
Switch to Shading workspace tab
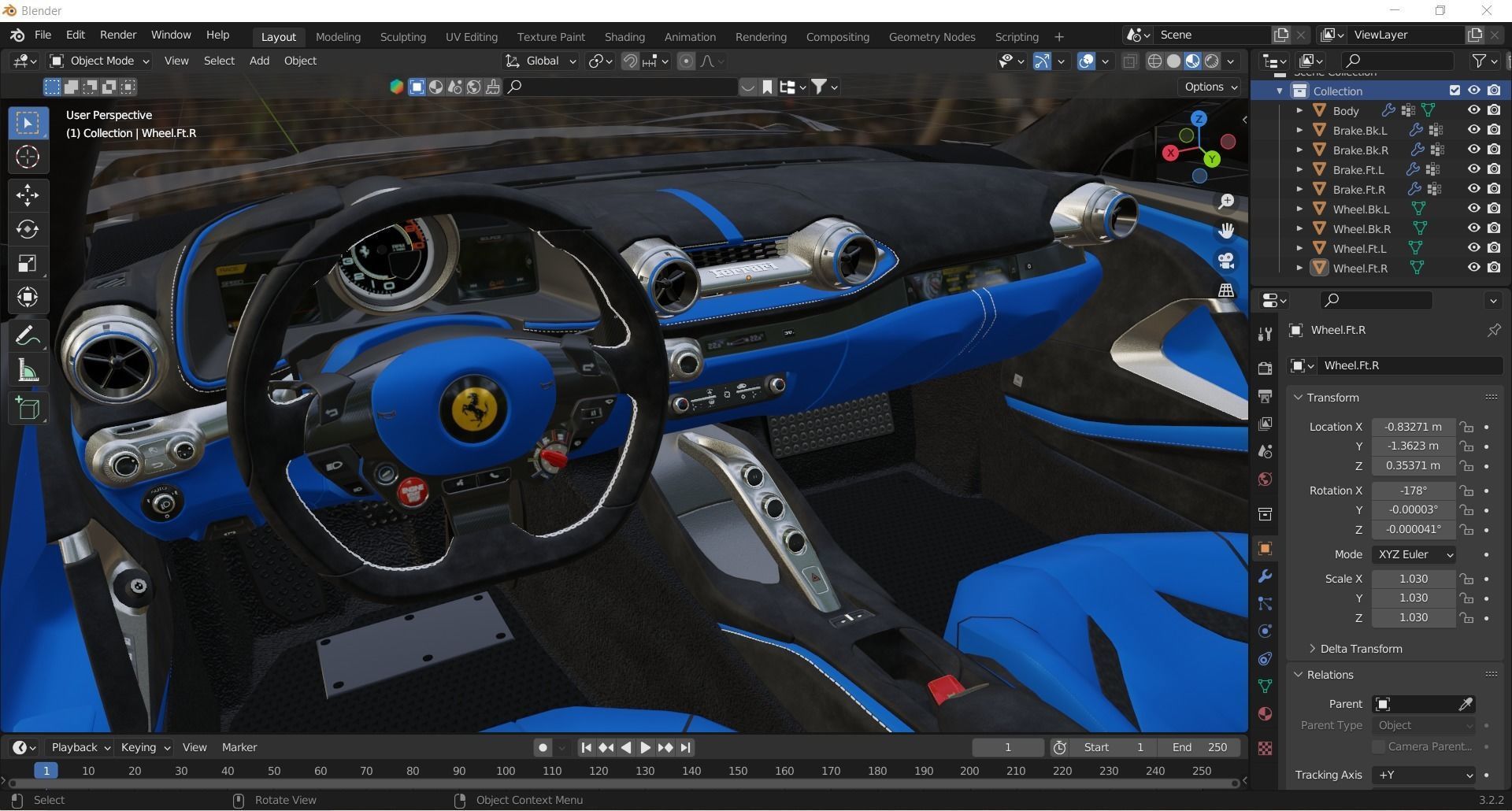[x=624, y=37]
